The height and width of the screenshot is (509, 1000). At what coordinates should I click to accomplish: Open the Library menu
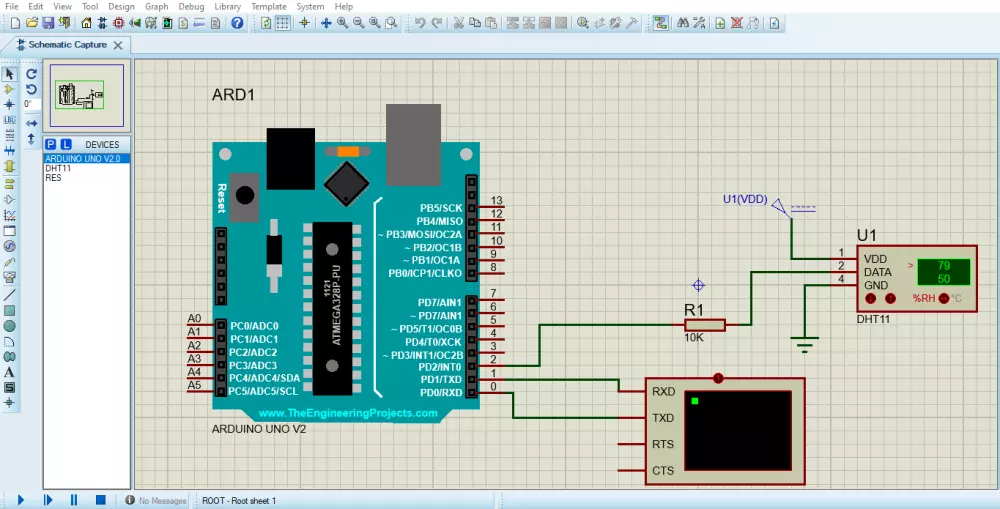click(227, 6)
